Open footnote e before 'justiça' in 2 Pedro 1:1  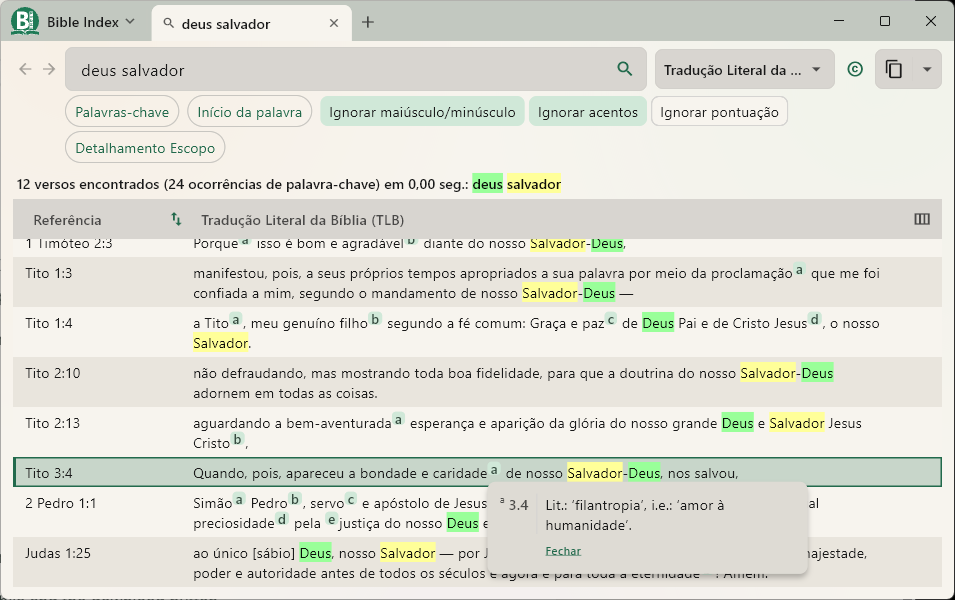[331, 519]
